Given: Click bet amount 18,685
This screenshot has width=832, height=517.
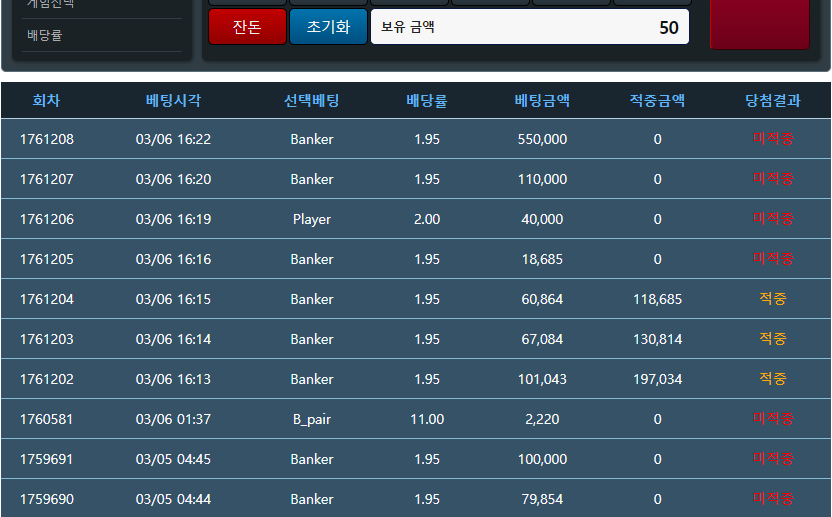Looking at the screenshot, I should (542, 259).
